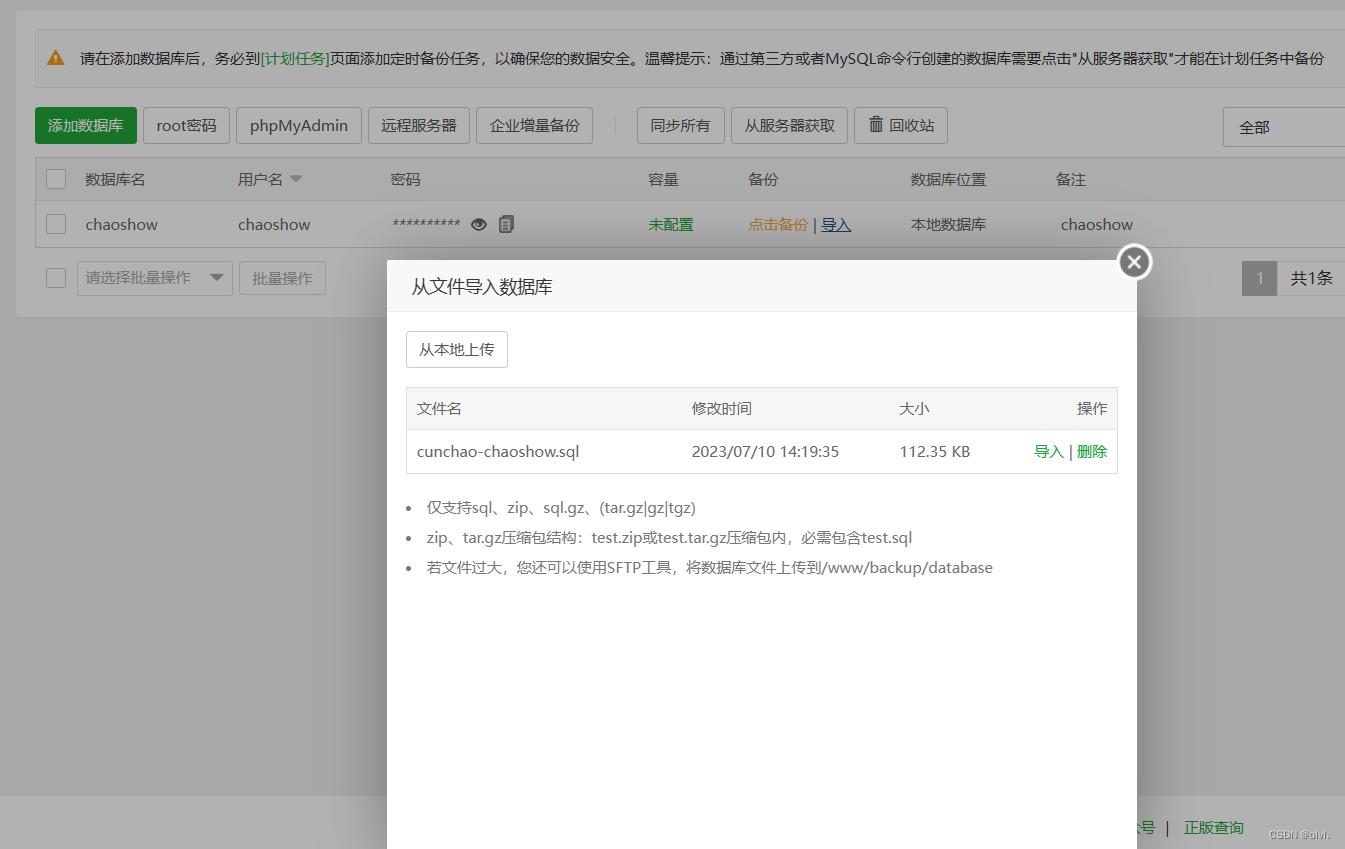Open the 请选择批量操作 dropdown
Image resolution: width=1345 pixels, height=849 pixels.
[155, 278]
